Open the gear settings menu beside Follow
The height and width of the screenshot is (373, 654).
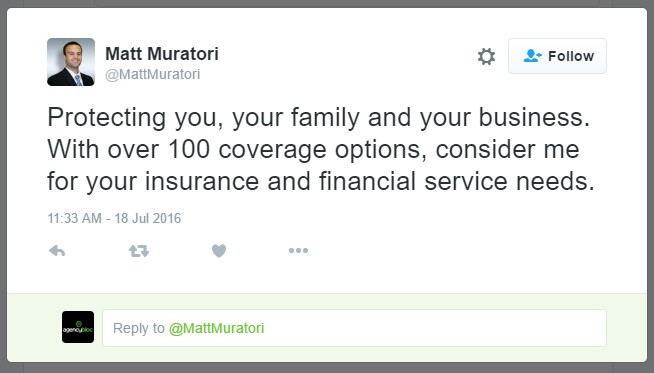pos(486,56)
